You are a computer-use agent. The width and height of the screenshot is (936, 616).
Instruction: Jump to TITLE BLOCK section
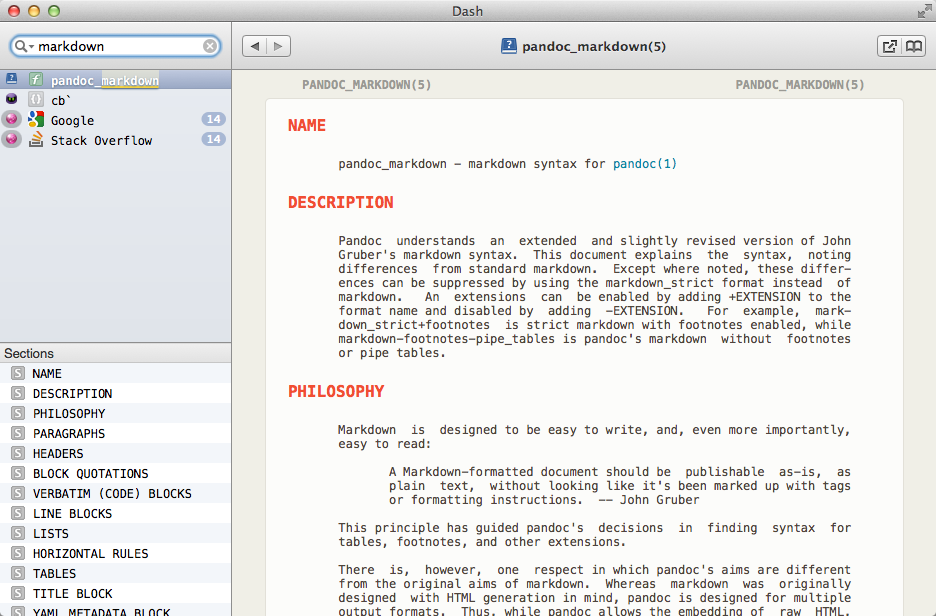coord(115,593)
